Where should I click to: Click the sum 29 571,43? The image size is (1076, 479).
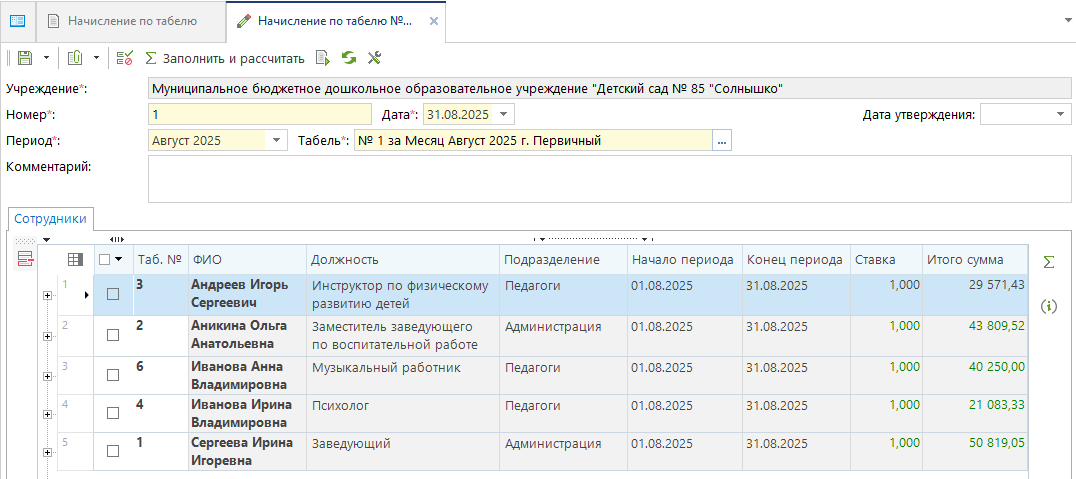tap(997, 285)
